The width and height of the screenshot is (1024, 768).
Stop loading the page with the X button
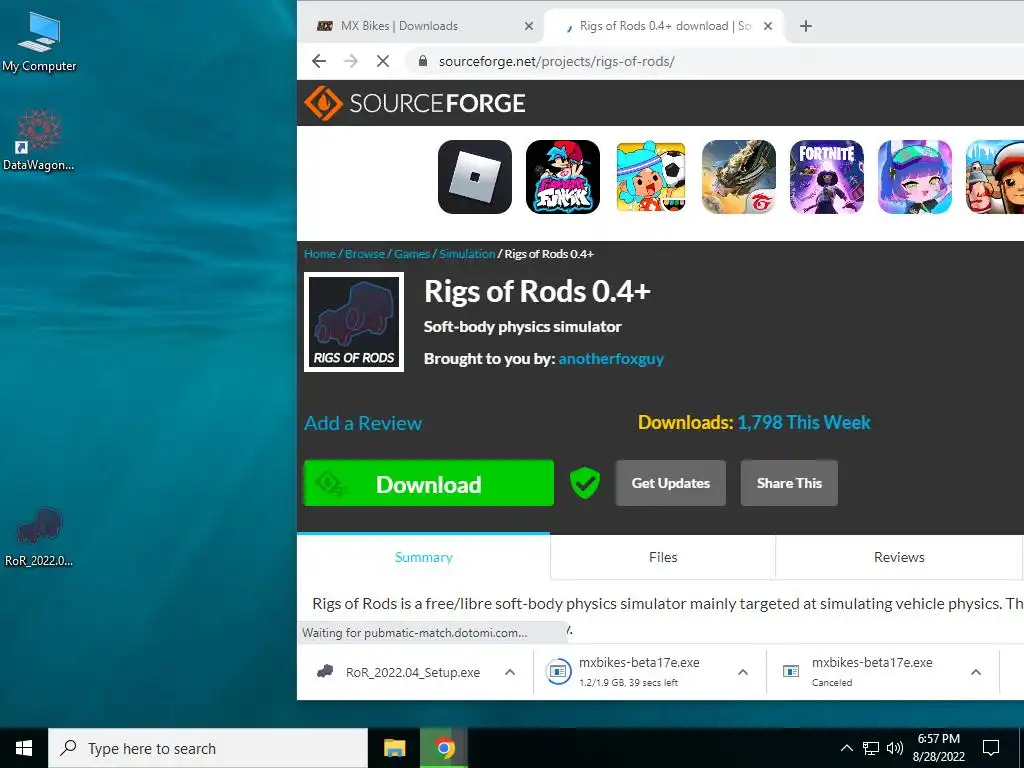click(x=383, y=61)
